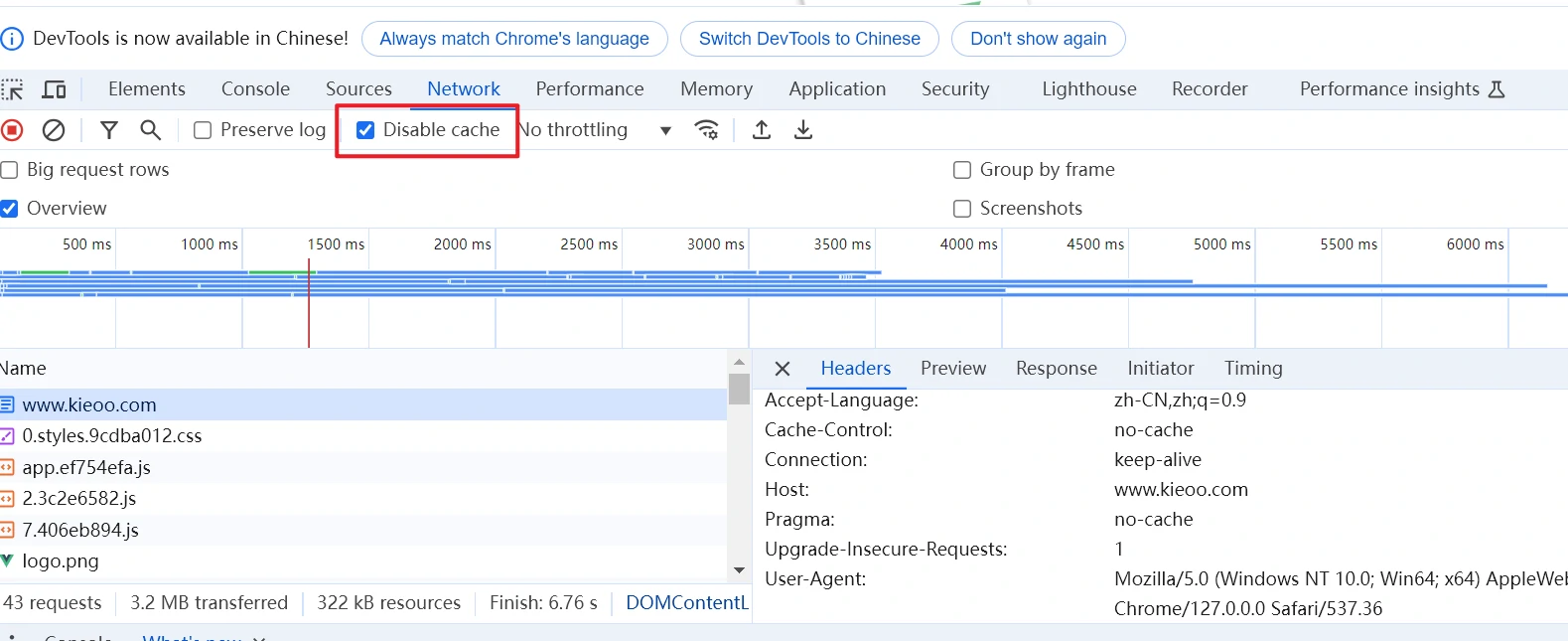This screenshot has height=641, width=1568.
Task: Open the Timing tab in request details
Action: coord(1253,369)
